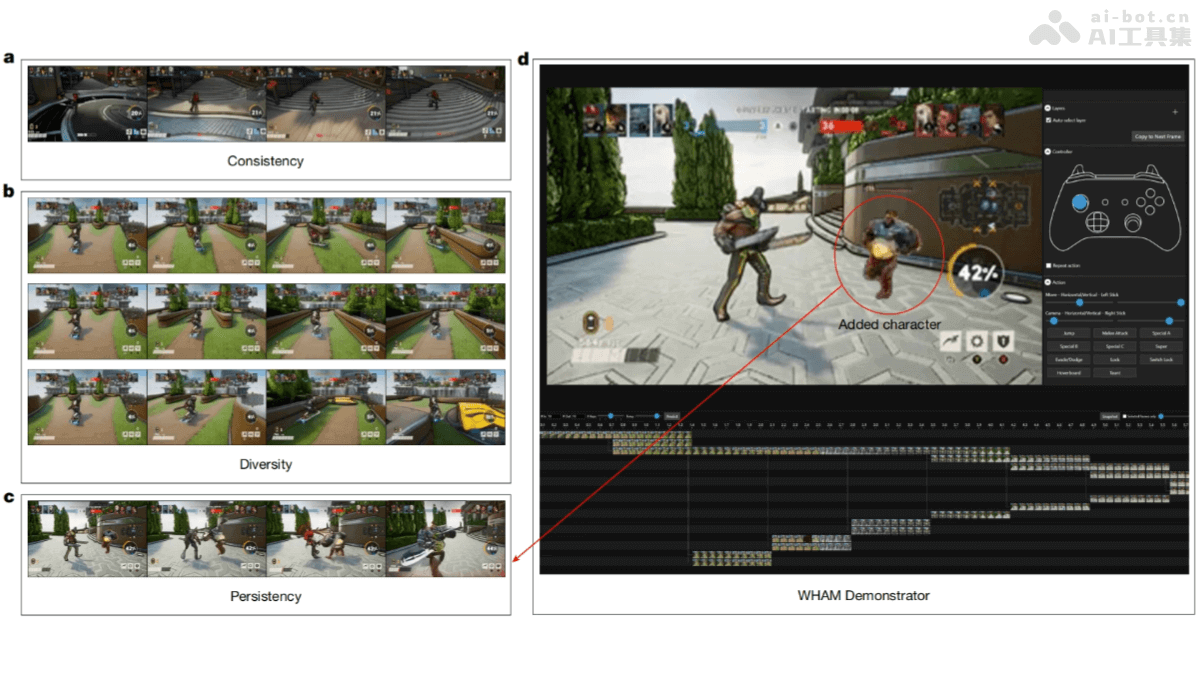This screenshot has width=1200, height=675.
Task: Click the controller face buttons cluster
Action: coord(1150,203)
